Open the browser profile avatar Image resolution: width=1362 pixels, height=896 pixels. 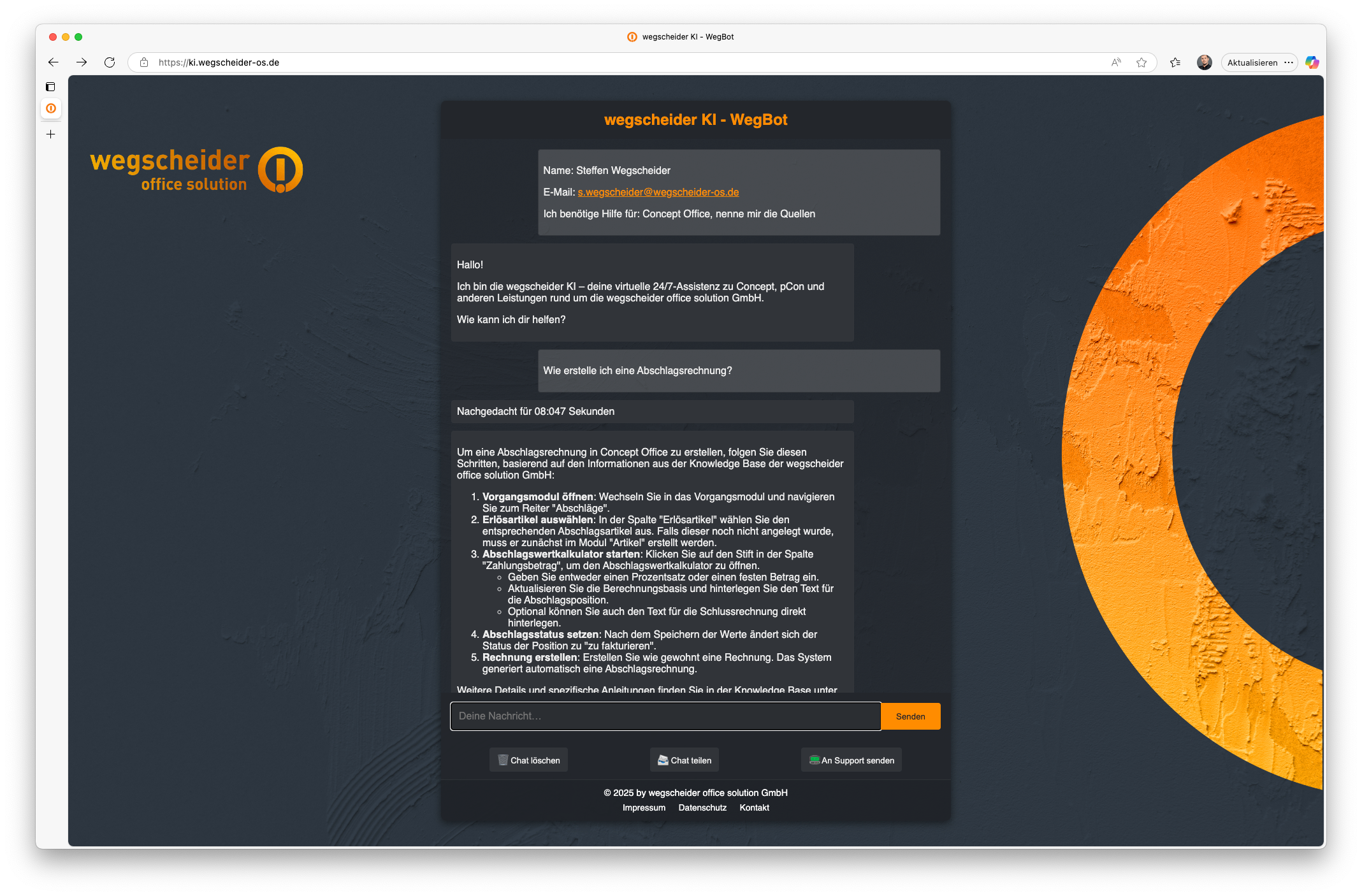[x=1204, y=62]
